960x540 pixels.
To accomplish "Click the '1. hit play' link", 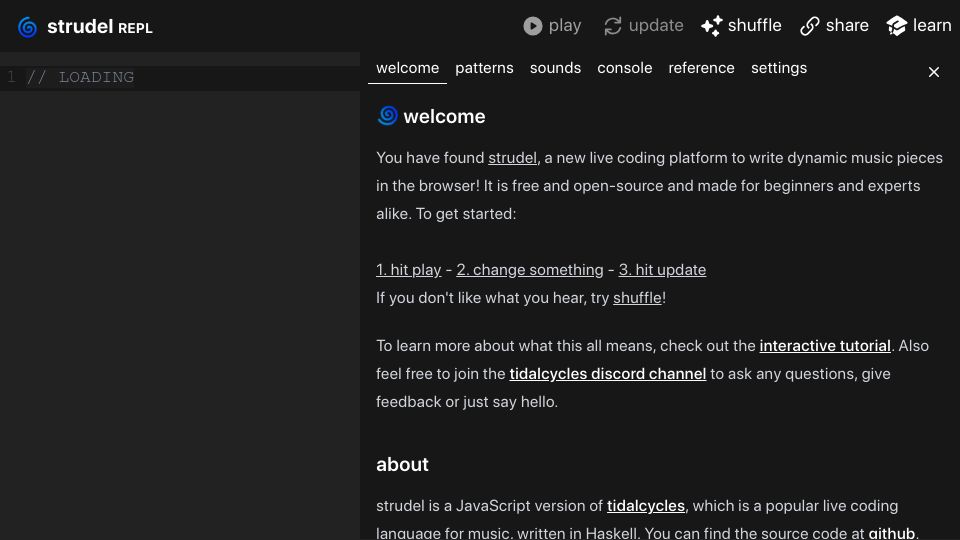I will click(x=408, y=270).
